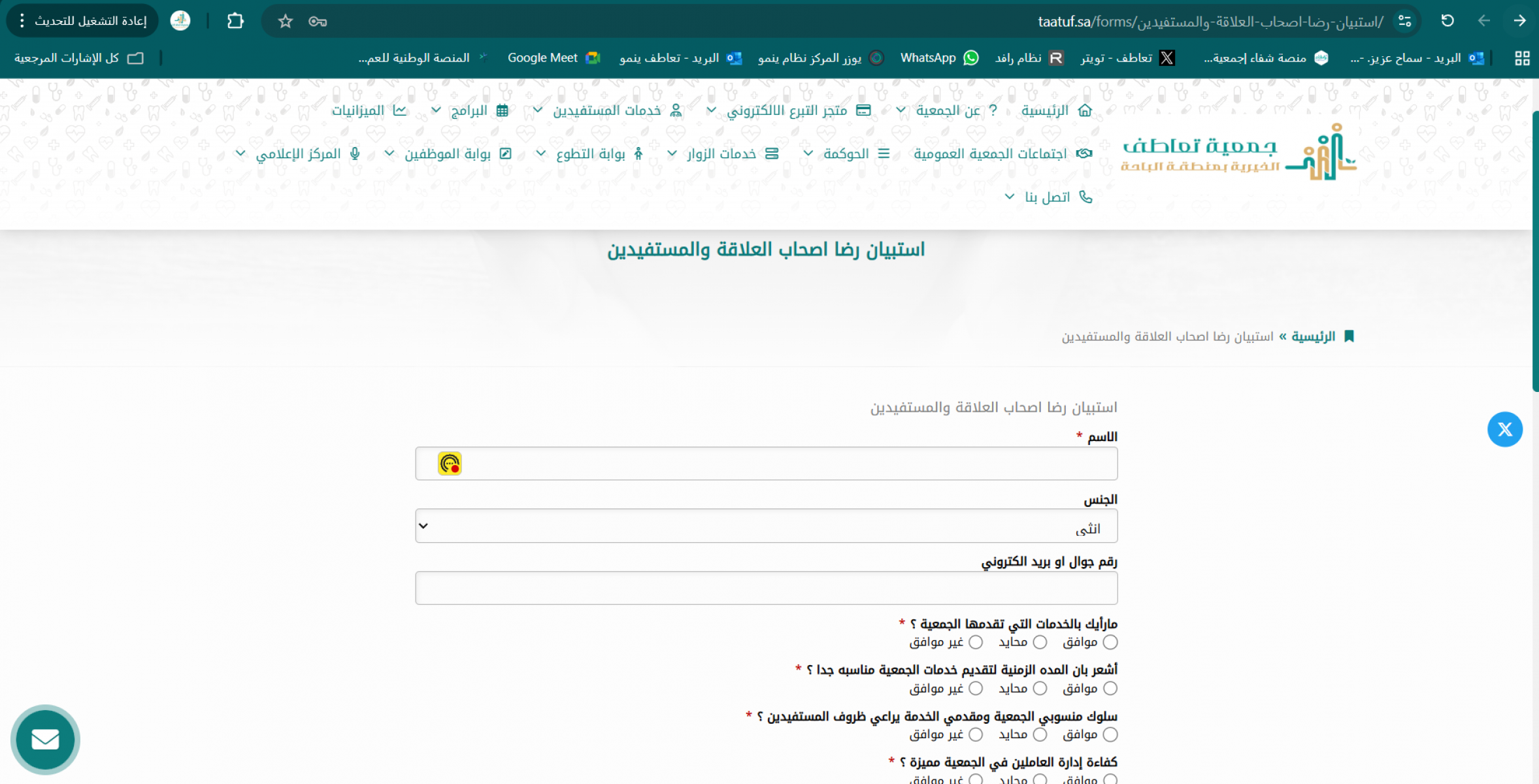Select موافق for the association services question
The width and height of the screenshot is (1539, 784).
coord(1110,642)
